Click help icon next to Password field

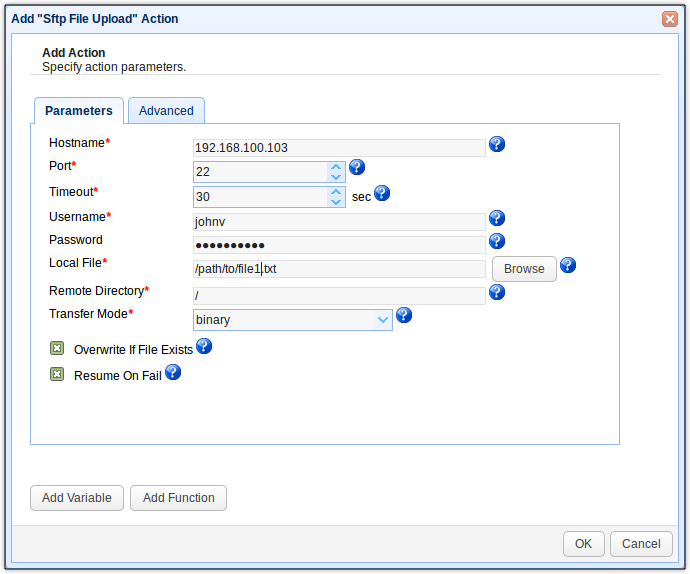[x=497, y=241]
